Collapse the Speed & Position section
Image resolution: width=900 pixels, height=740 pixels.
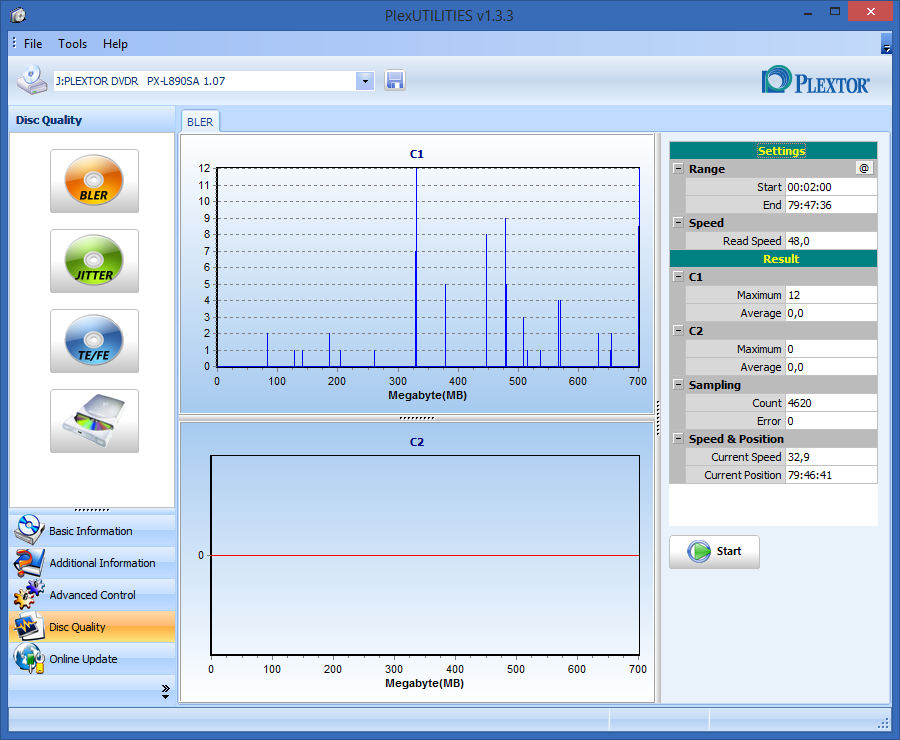(678, 438)
